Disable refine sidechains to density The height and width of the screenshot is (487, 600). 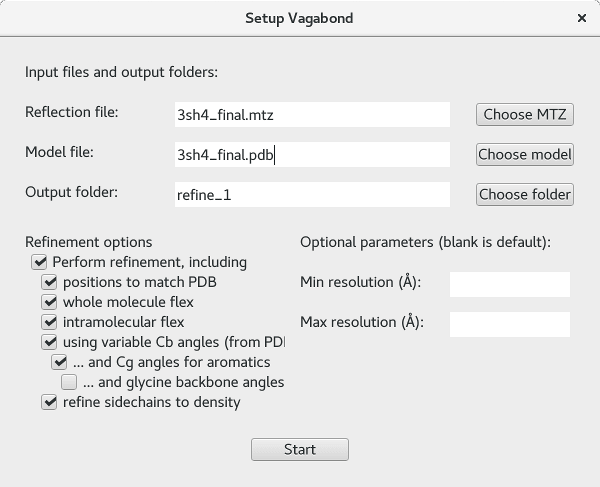tap(49, 403)
